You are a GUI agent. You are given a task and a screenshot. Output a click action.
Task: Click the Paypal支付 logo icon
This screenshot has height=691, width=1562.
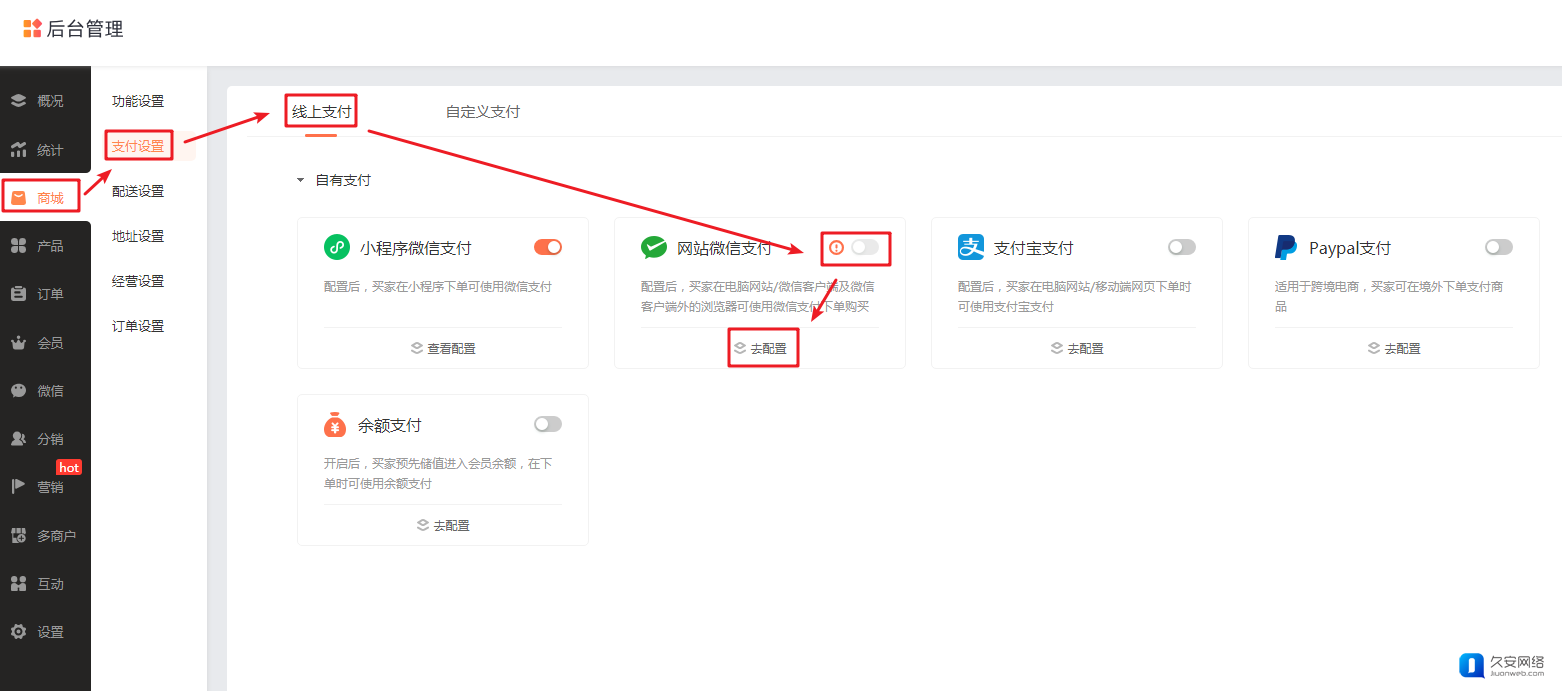1286,247
